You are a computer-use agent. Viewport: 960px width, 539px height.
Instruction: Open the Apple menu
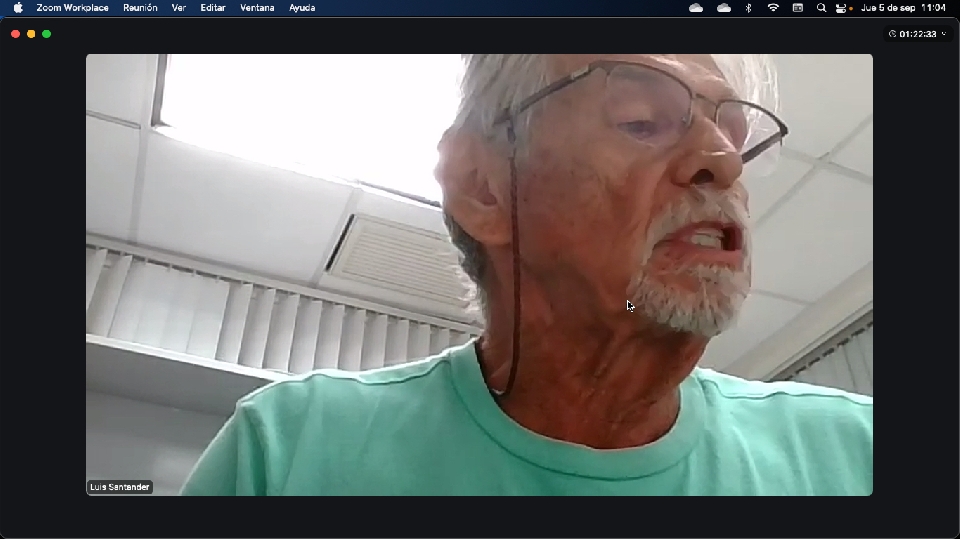click(18, 8)
